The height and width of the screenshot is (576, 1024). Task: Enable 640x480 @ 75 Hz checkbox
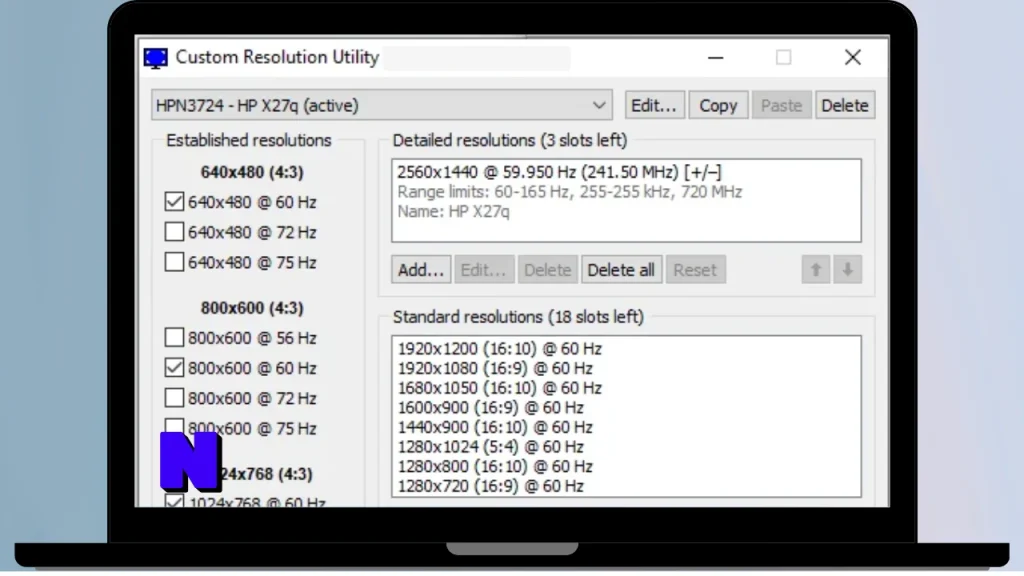pos(174,262)
